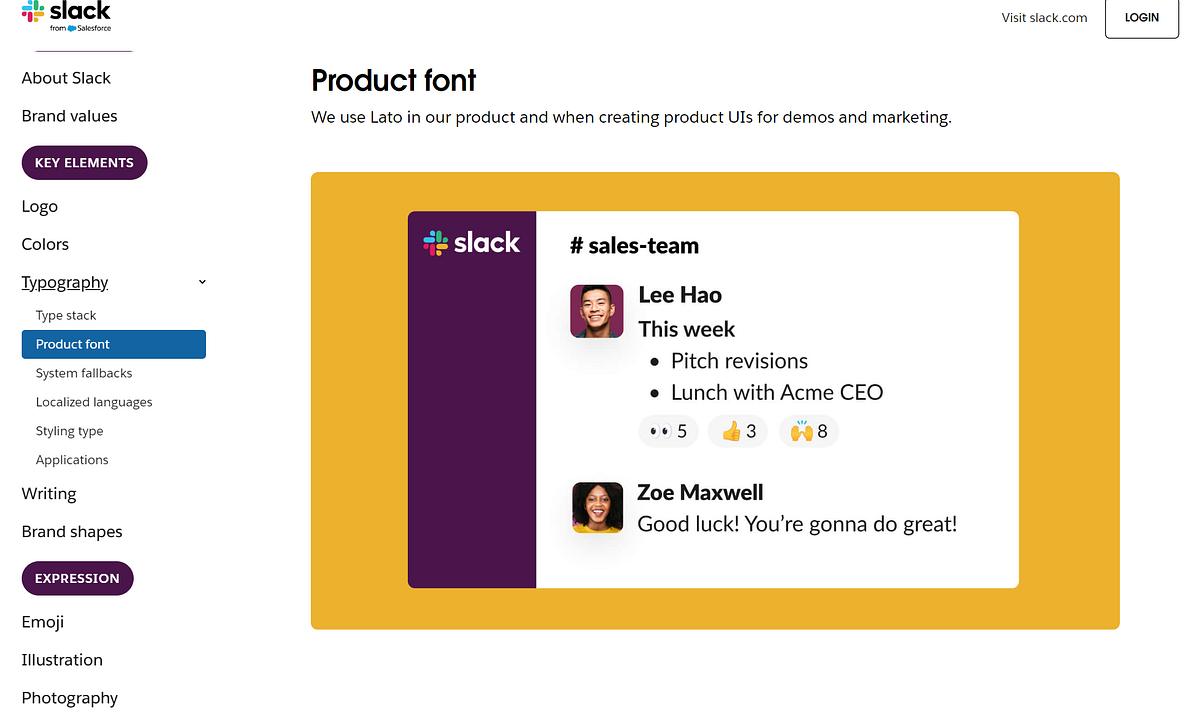
Task: Switch to the Type stack page
Action: [66, 315]
